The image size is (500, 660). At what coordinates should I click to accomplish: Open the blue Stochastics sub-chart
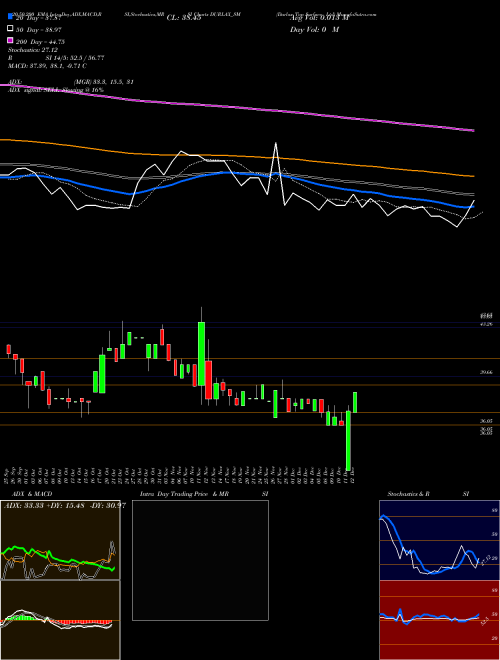(x=439, y=540)
